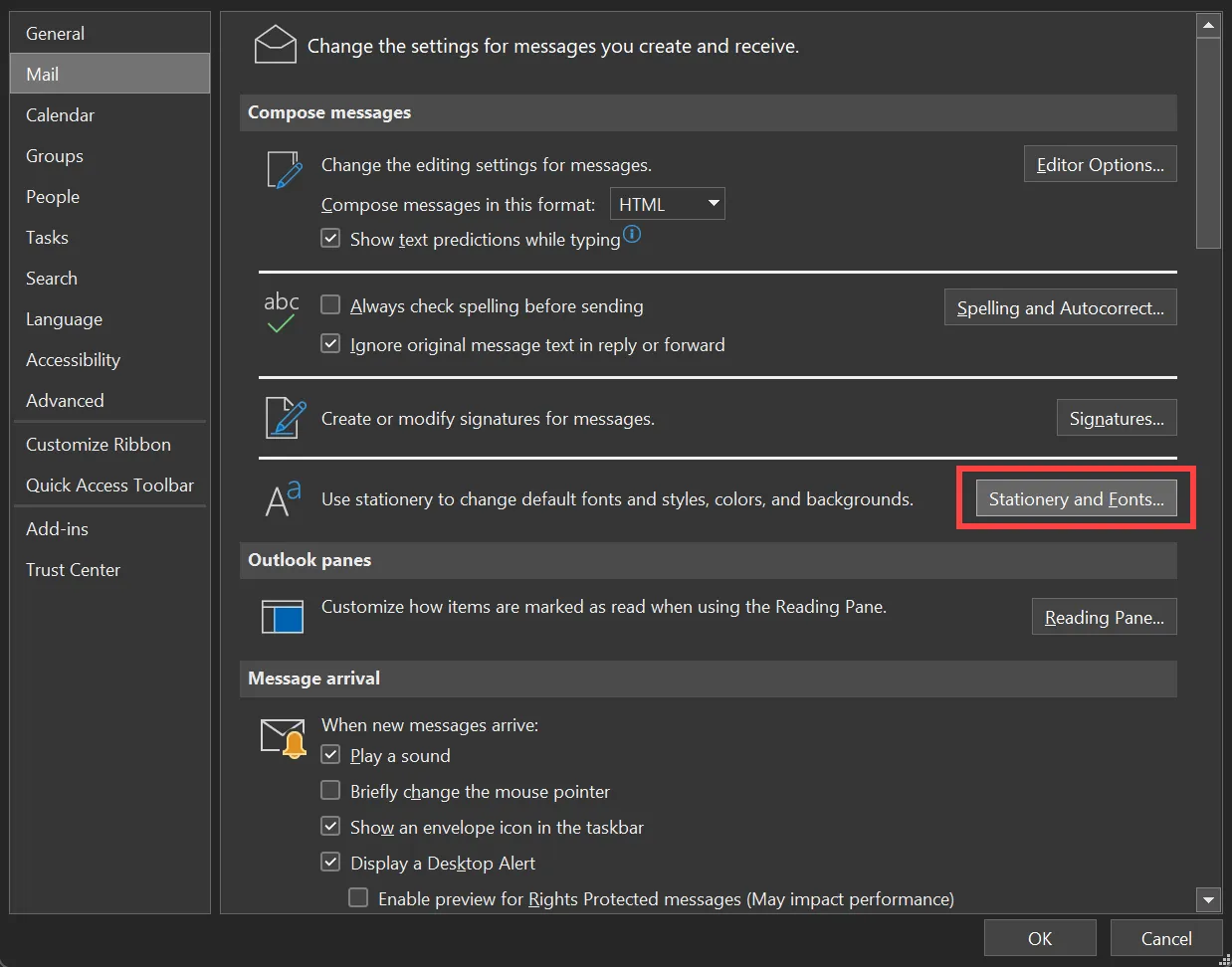Screen dimensions: 1232x967
Task: Click 'Customize how items are marked as read' text
Action: click(x=604, y=607)
